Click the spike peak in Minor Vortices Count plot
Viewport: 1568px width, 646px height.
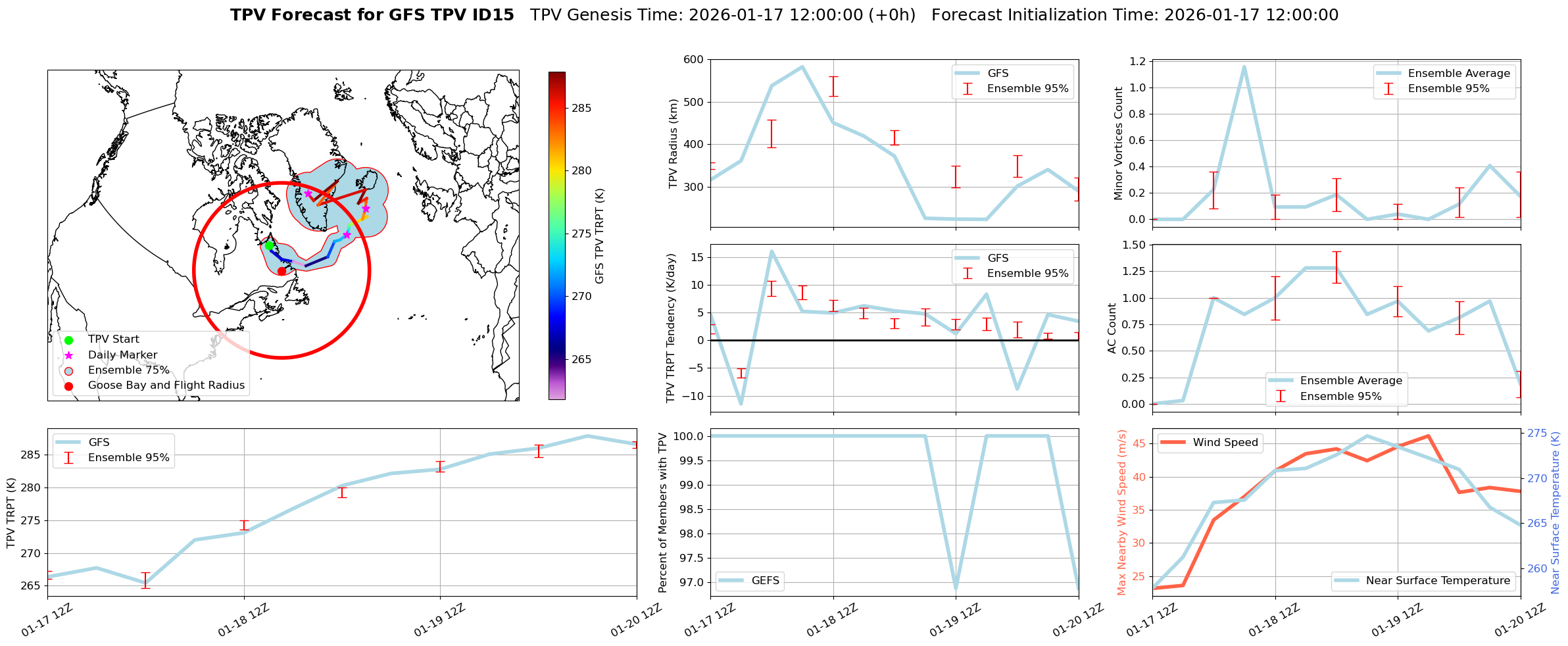pos(1244,66)
